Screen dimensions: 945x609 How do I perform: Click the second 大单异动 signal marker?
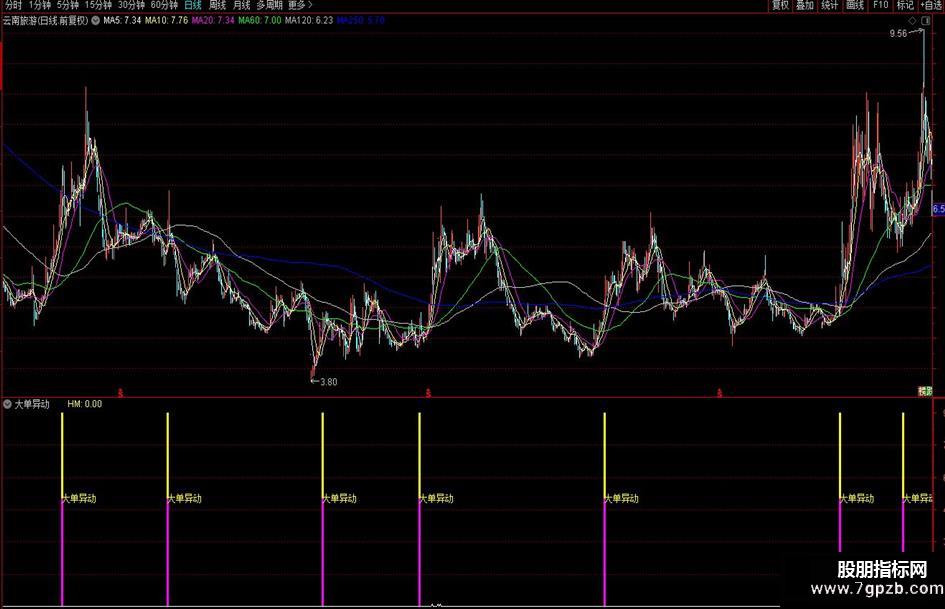coord(184,499)
